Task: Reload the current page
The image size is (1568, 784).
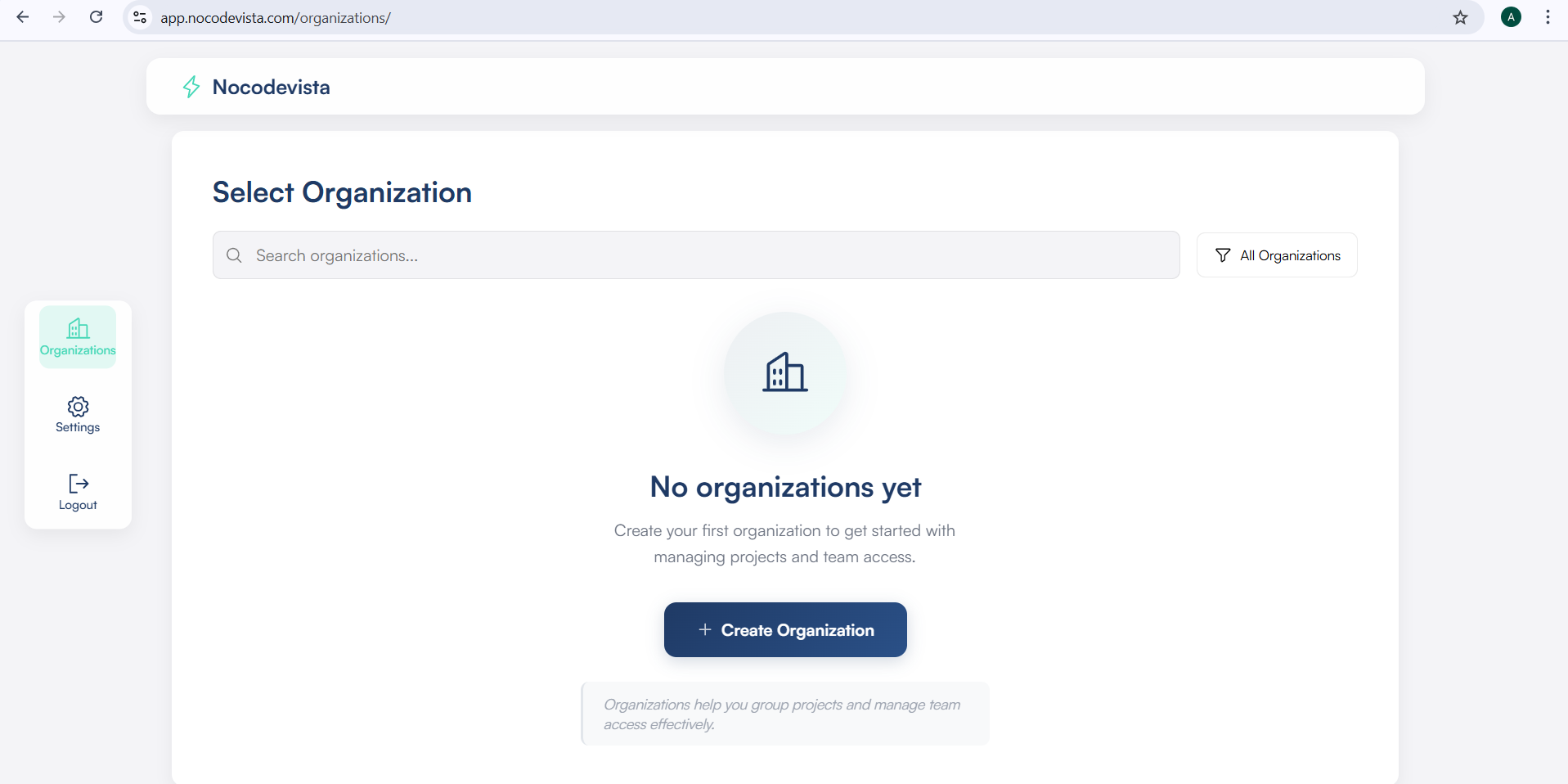Action: pos(96,17)
